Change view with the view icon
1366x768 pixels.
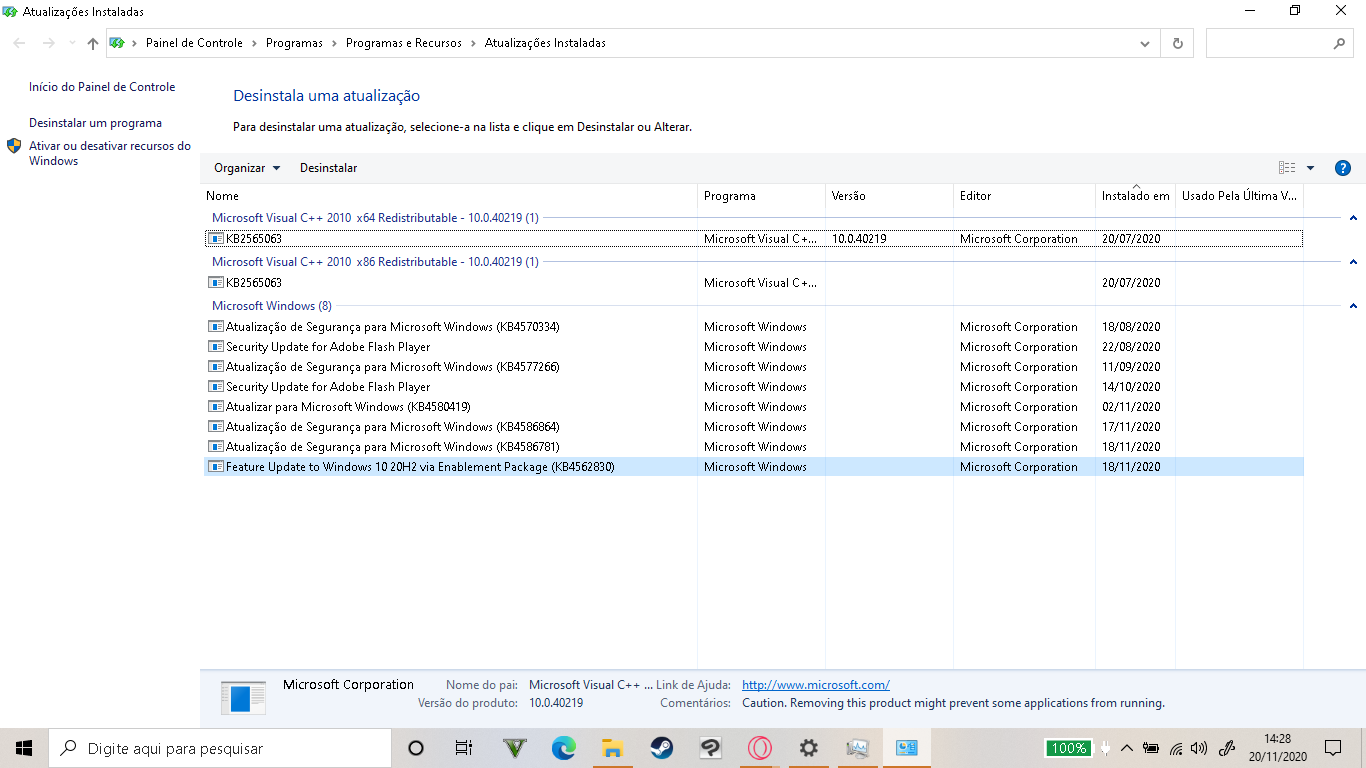coord(1287,168)
